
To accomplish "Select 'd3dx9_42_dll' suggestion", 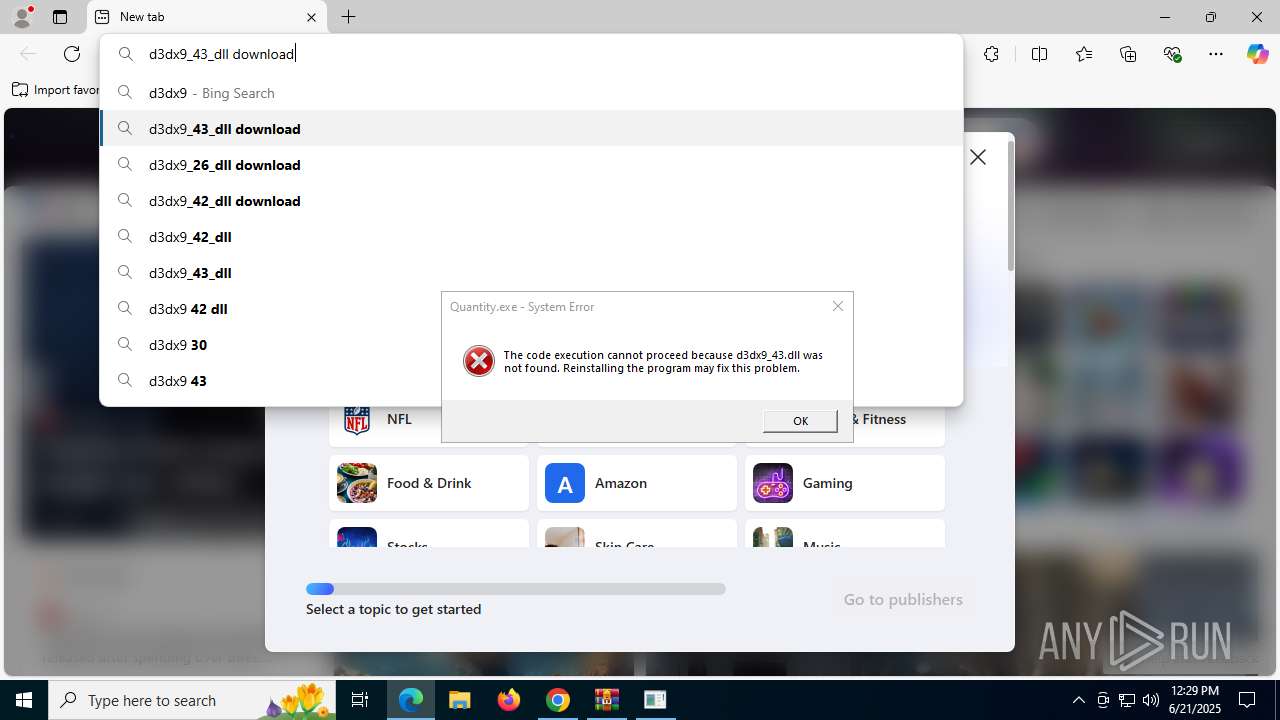I will (531, 237).
